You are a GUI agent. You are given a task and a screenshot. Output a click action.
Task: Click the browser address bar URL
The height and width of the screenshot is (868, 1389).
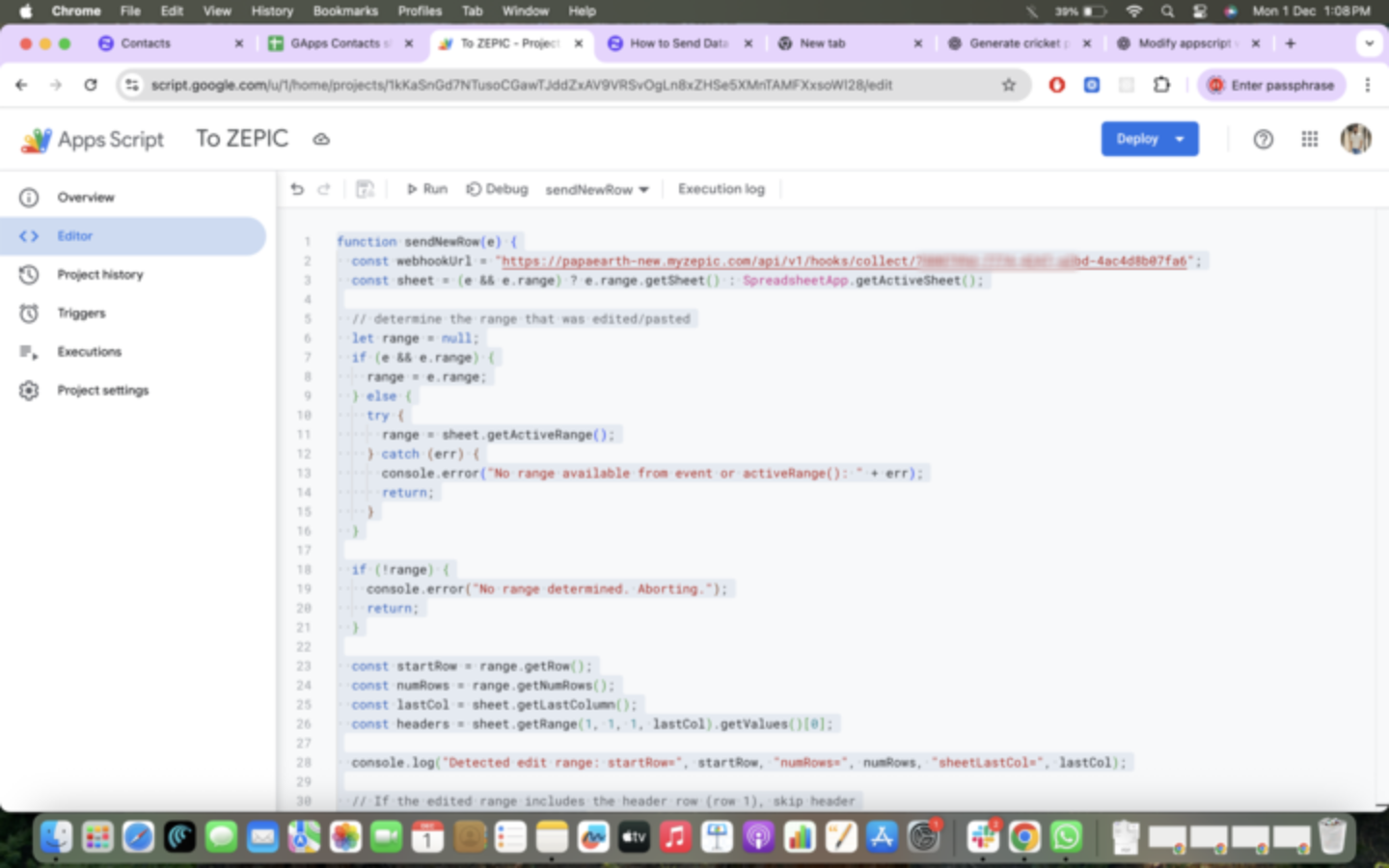(521, 85)
